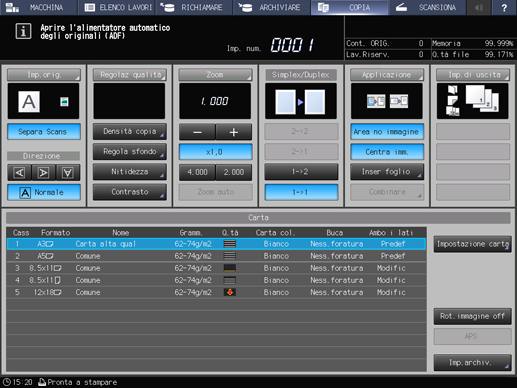
Task: Decrease zoom with minus button
Action: pos(197,132)
